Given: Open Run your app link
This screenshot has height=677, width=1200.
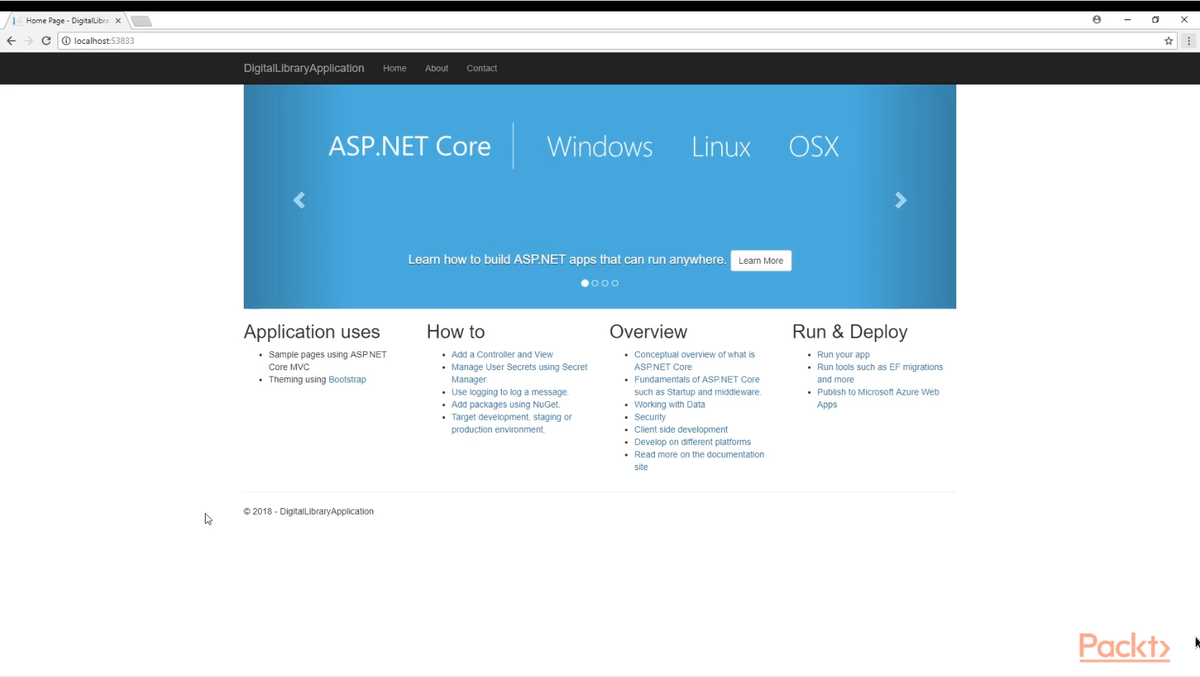Looking at the screenshot, I should (x=843, y=354).
